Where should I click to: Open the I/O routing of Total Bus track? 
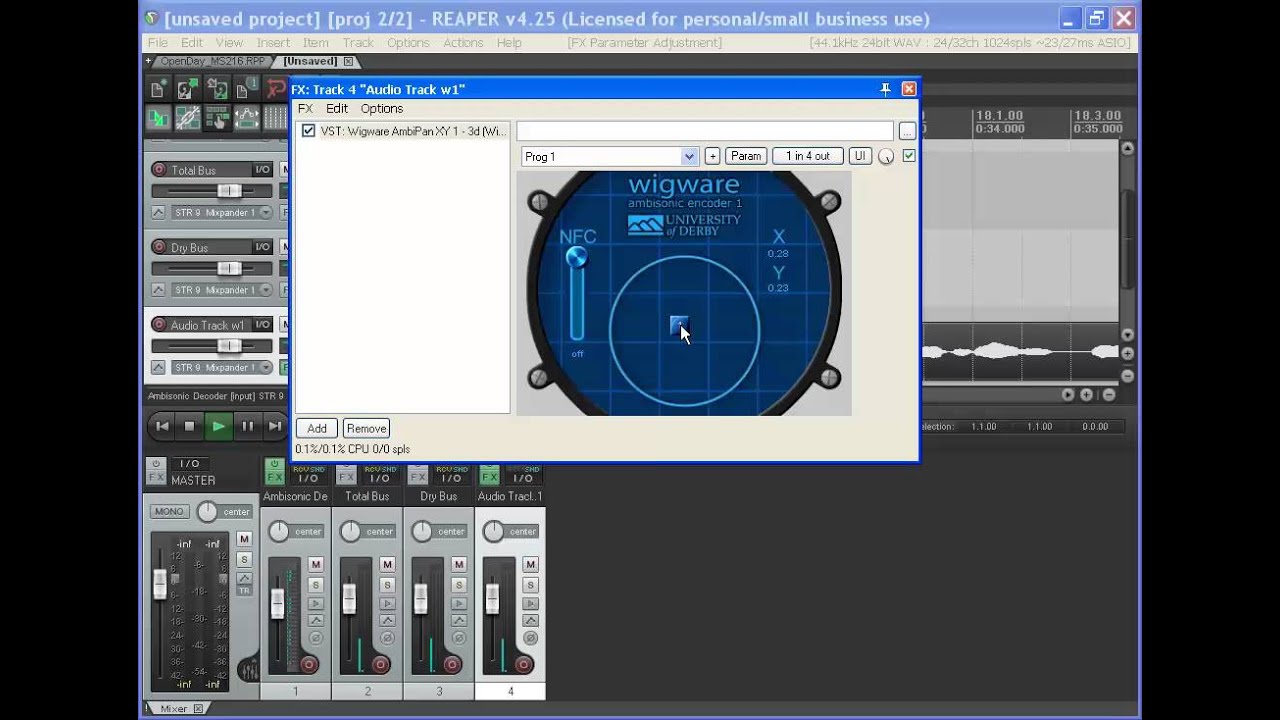click(x=262, y=170)
